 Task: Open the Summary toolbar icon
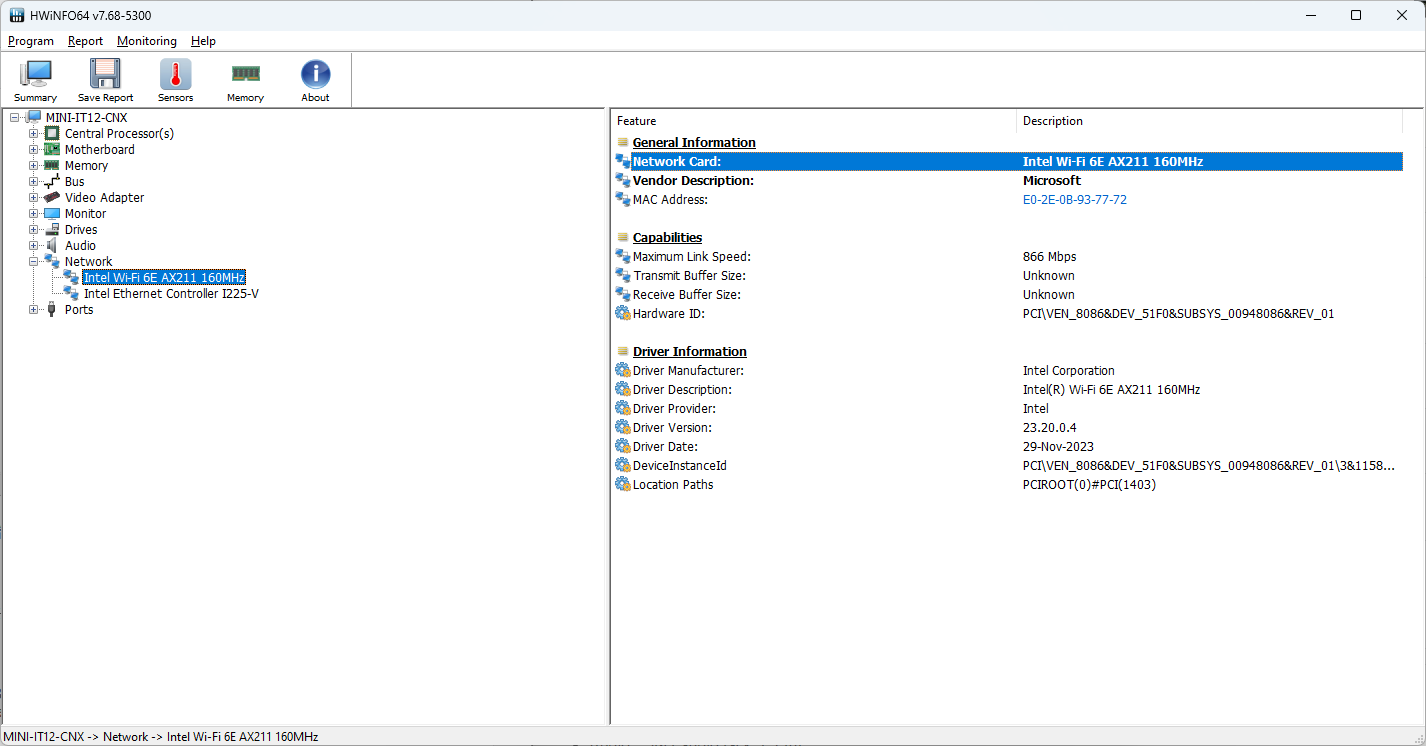36,74
